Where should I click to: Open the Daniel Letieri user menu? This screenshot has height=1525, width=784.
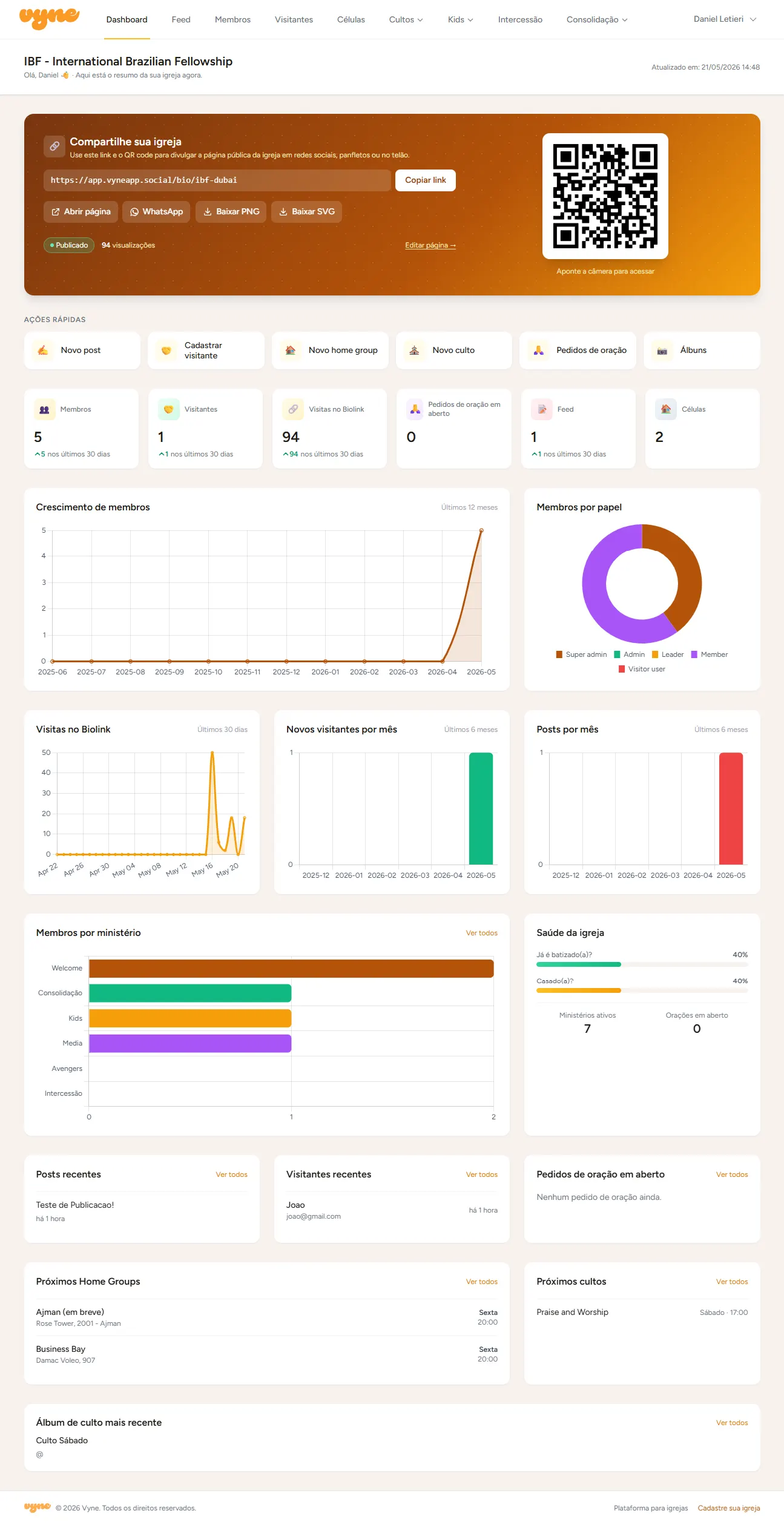click(x=725, y=19)
